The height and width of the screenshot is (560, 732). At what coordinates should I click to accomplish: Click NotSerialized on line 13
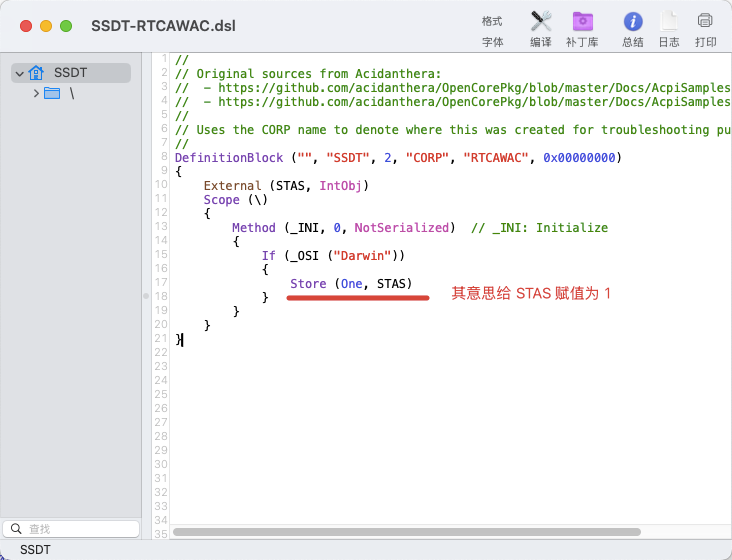tap(401, 228)
